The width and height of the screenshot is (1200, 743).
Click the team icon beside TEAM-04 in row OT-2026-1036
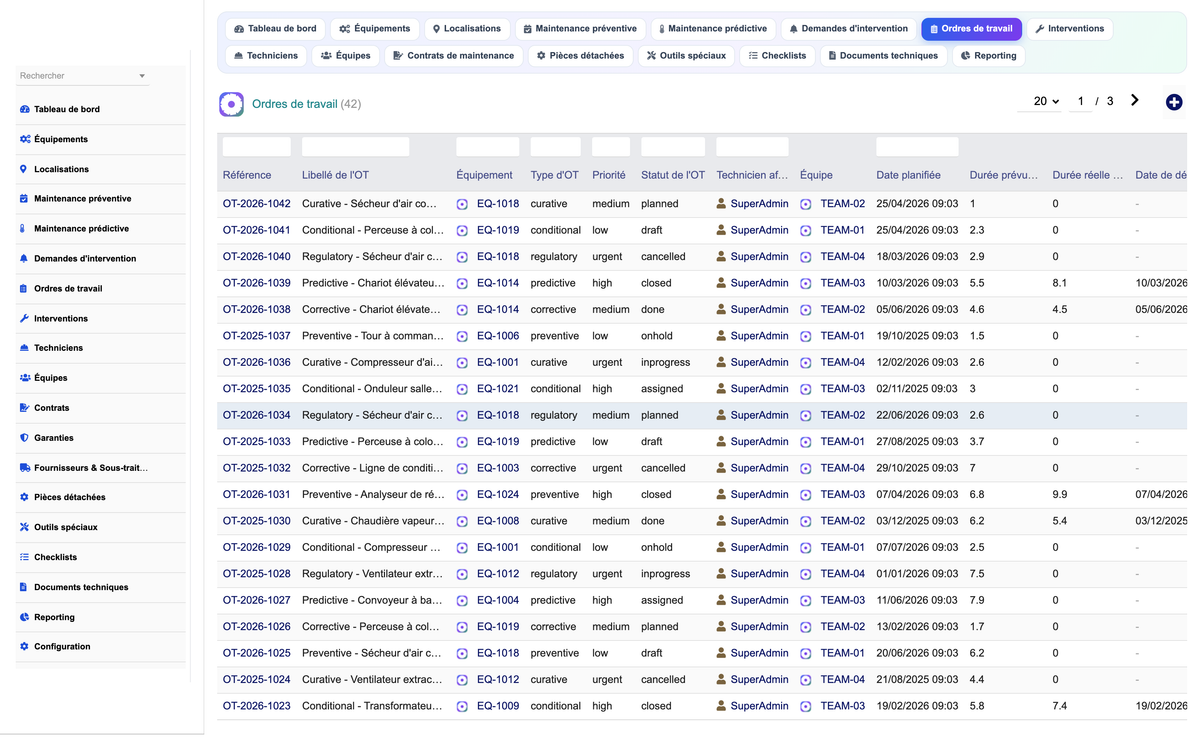[806, 363]
